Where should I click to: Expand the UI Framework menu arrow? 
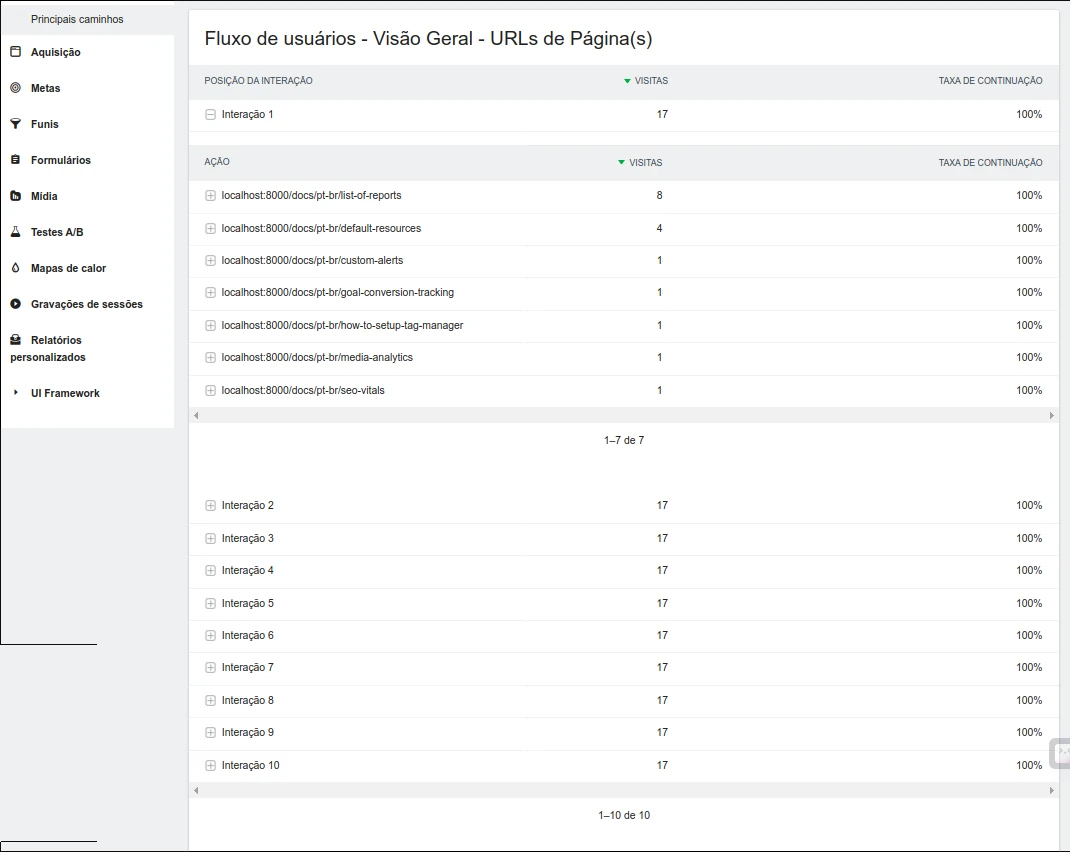(15, 393)
